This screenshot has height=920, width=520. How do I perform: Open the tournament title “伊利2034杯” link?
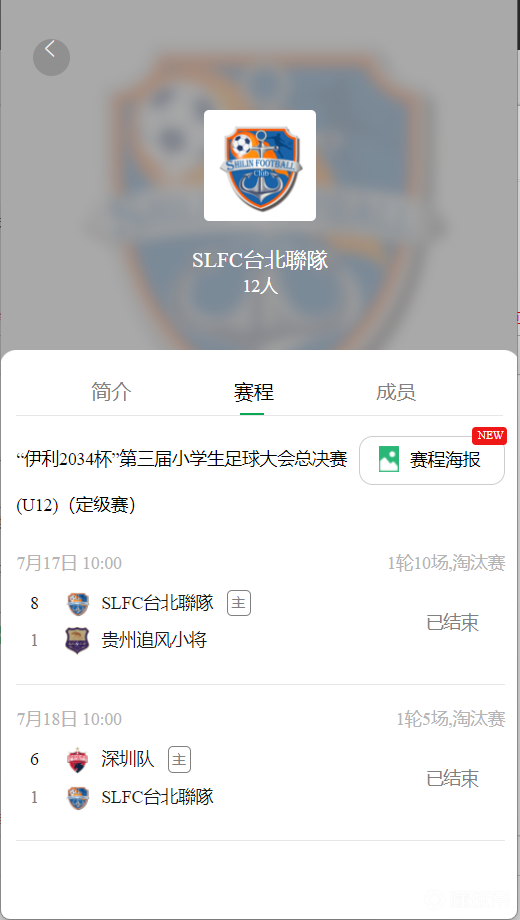(182, 482)
